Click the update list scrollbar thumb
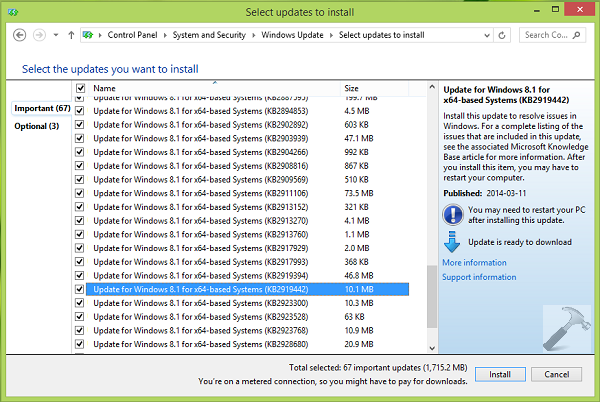 432,297
